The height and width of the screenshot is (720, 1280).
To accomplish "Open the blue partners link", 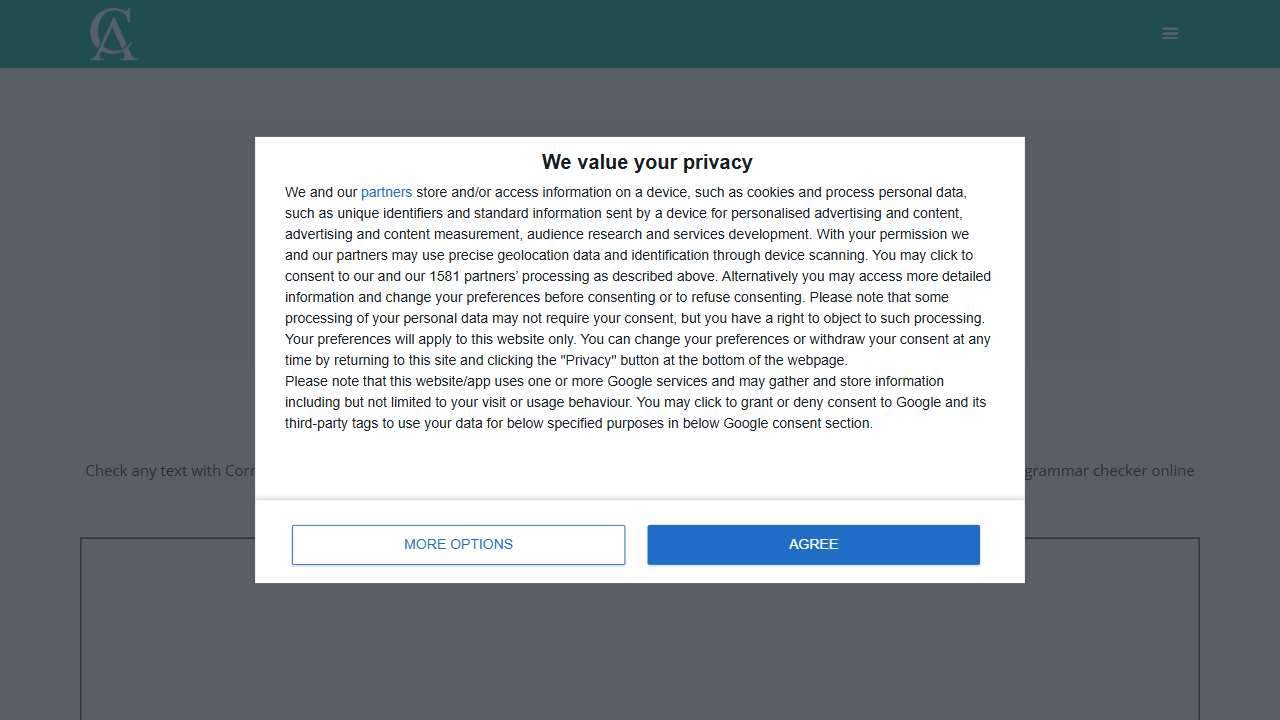I will 386,192.
